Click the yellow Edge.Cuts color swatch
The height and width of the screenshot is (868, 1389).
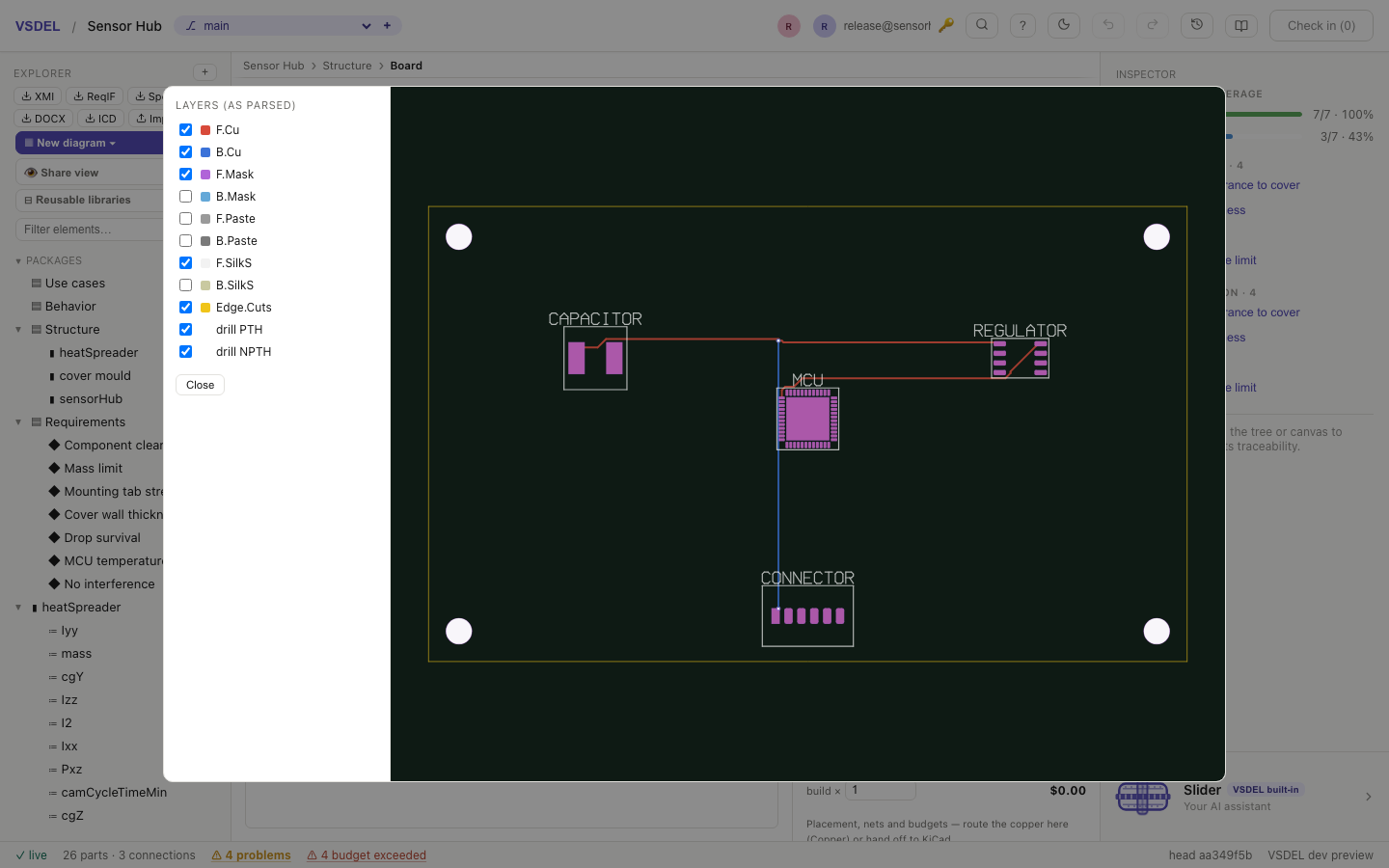point(205,308)
